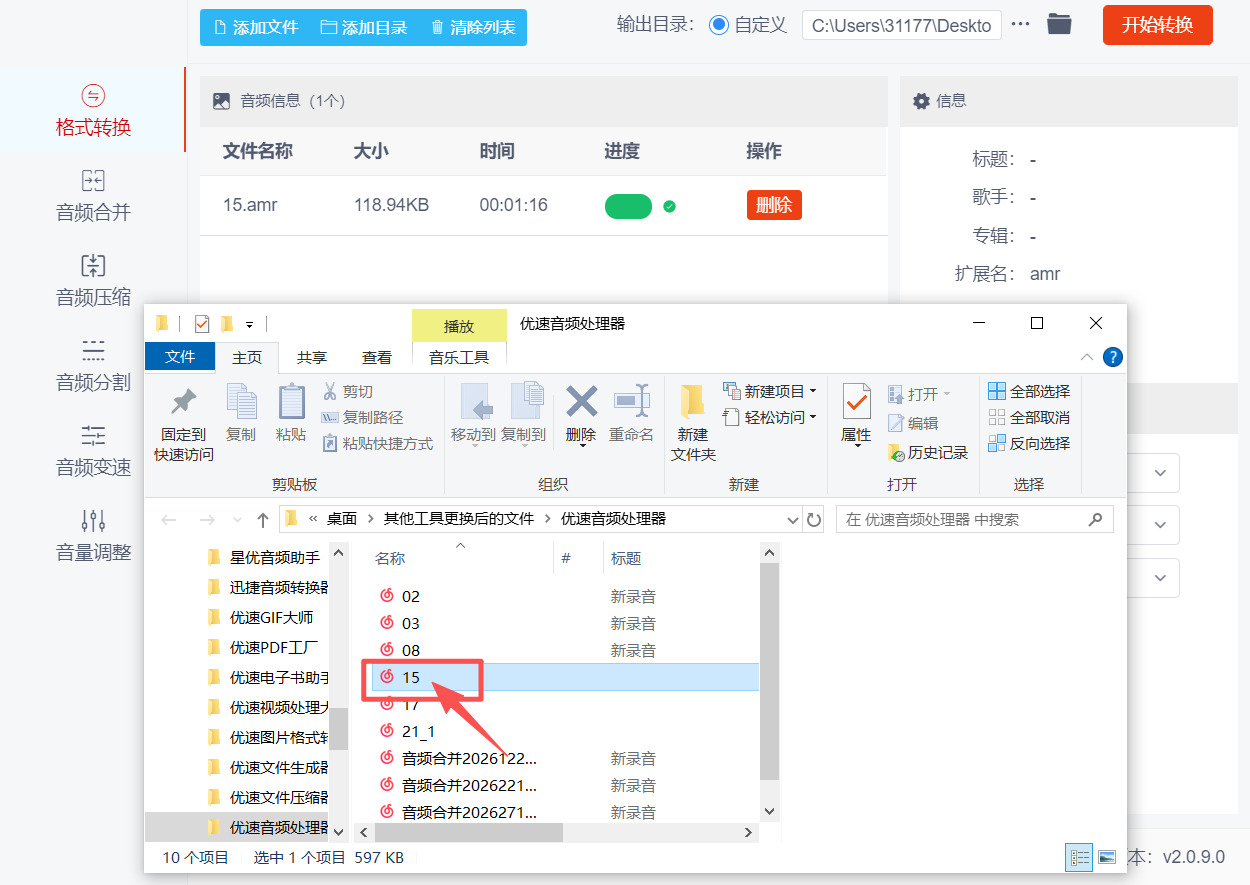
Task: Open the 音频压缩 function
Action: pos(93,281)
